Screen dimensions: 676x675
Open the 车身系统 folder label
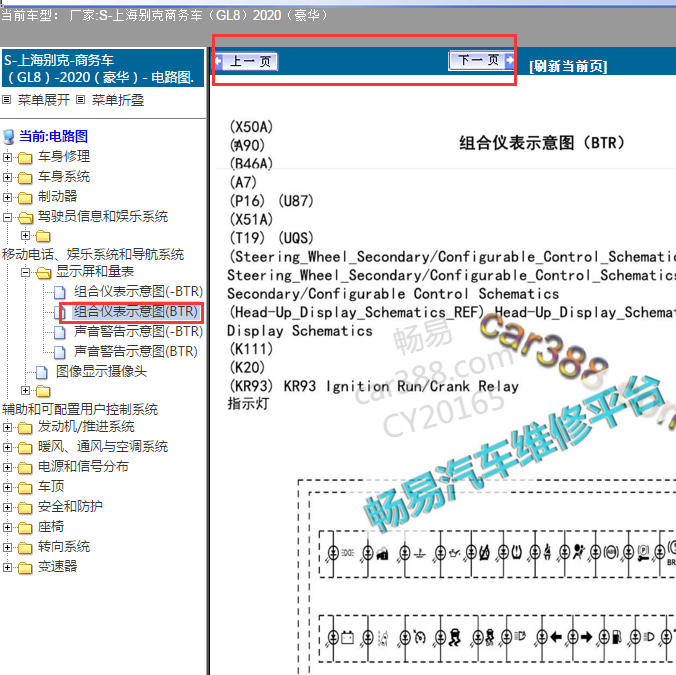[64, 176]
